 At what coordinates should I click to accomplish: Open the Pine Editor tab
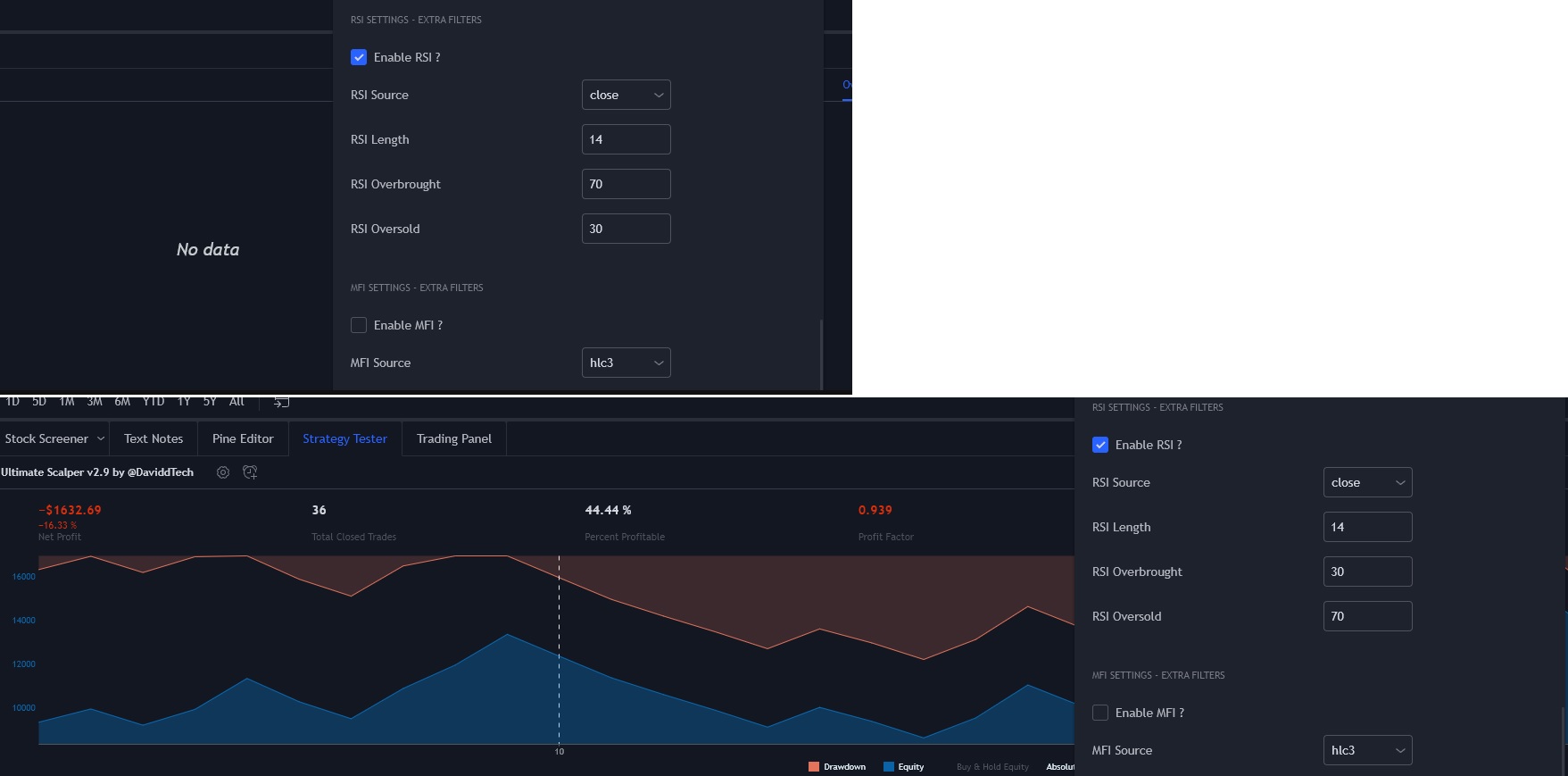243,438
